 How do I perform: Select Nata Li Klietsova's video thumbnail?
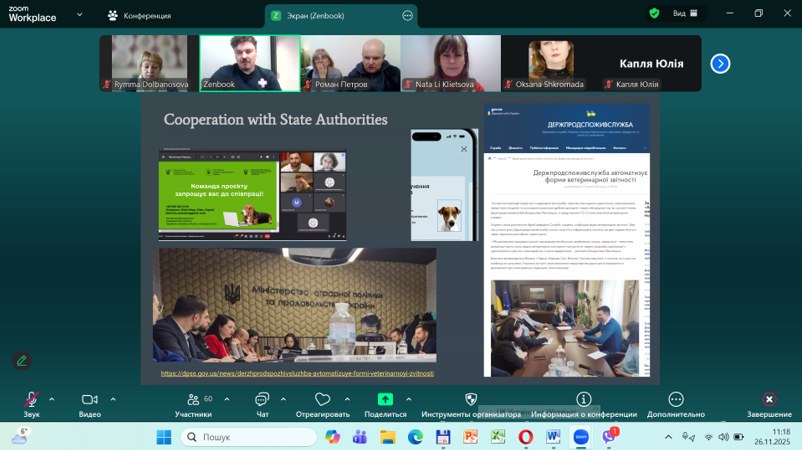click(450, 63)
